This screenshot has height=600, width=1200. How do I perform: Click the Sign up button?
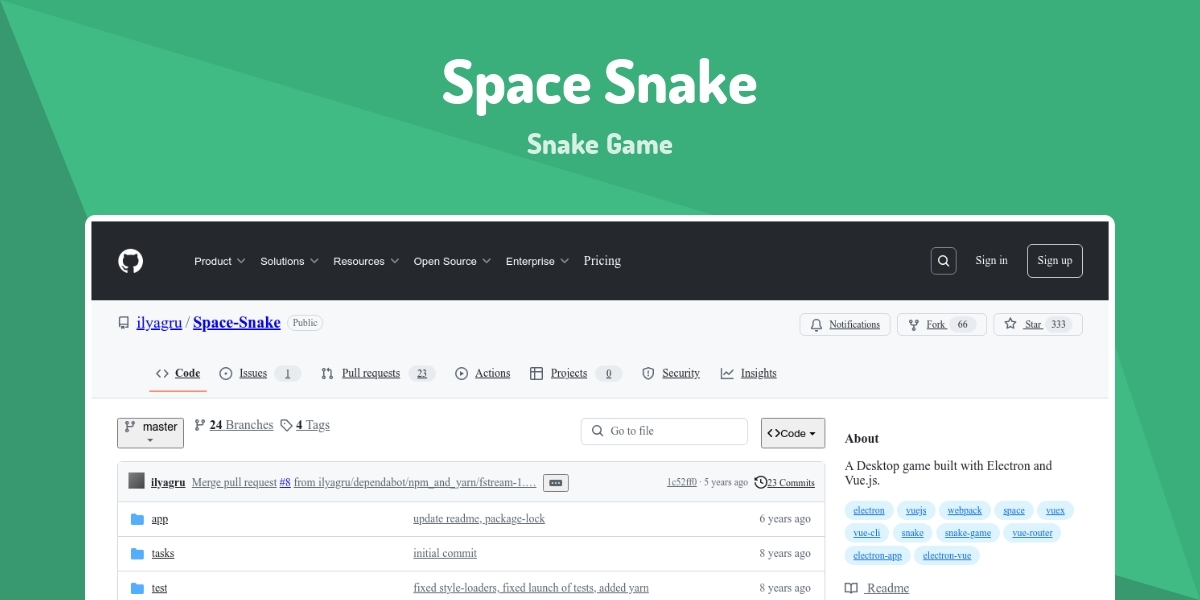(x=1054, y=260)
